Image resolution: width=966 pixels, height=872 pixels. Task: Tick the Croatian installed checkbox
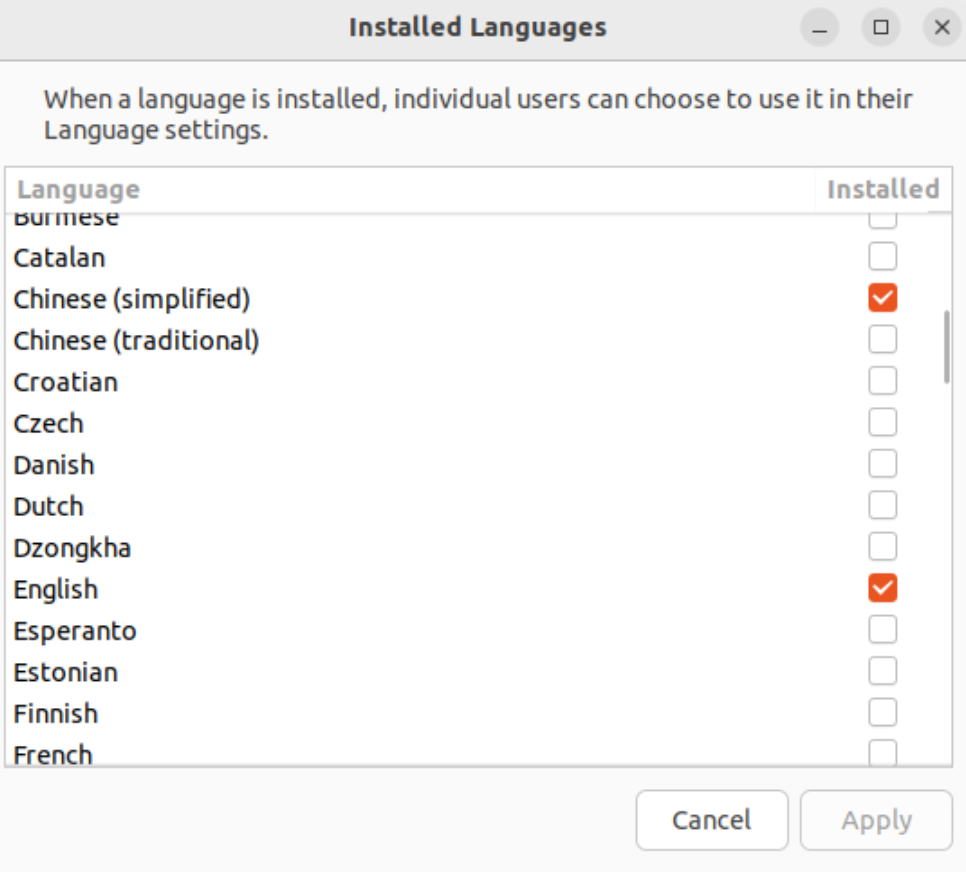pos(882,381)
